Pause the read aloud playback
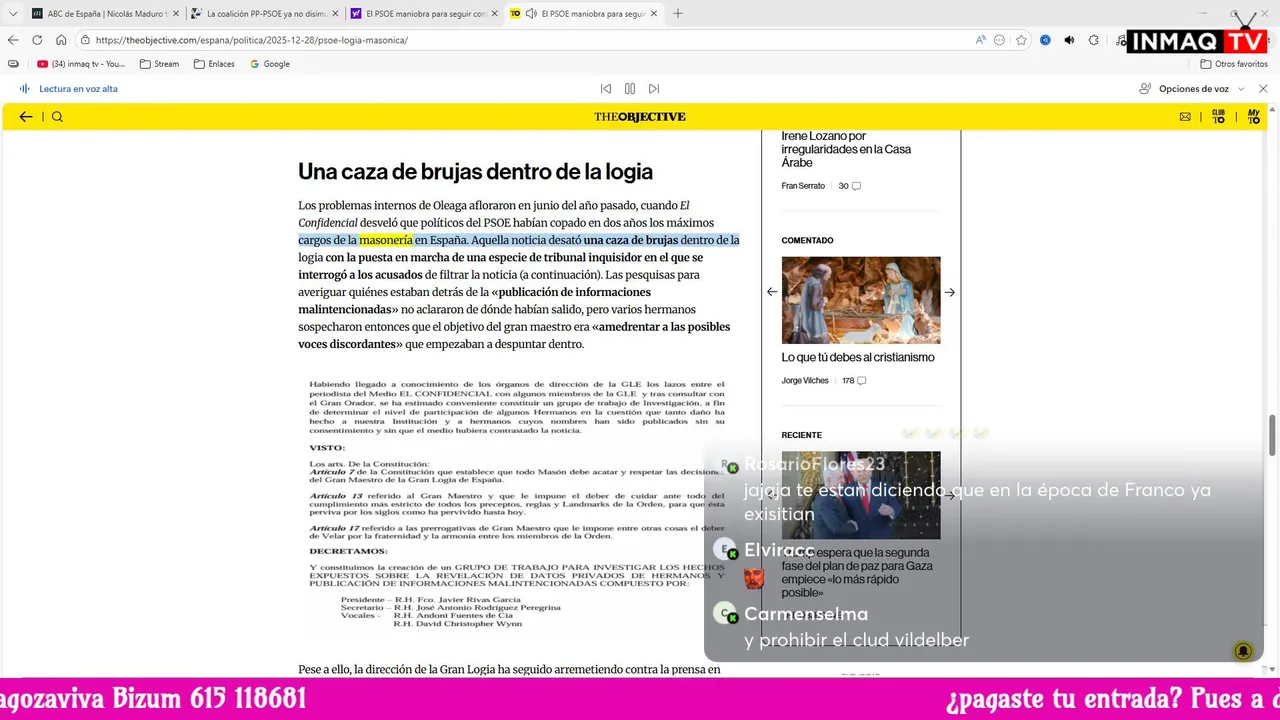1280x720 pixels. tap(630, 89)
